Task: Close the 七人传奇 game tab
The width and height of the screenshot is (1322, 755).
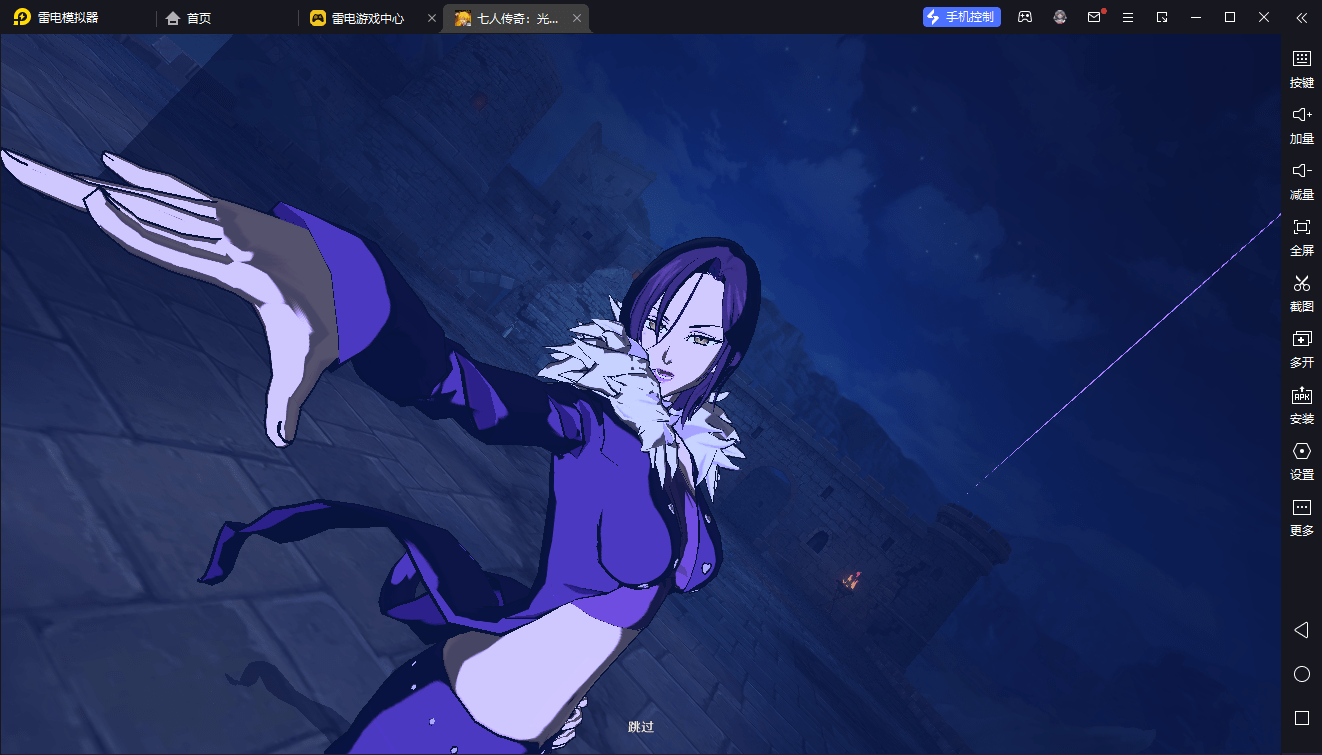Action: coord(577,18)
